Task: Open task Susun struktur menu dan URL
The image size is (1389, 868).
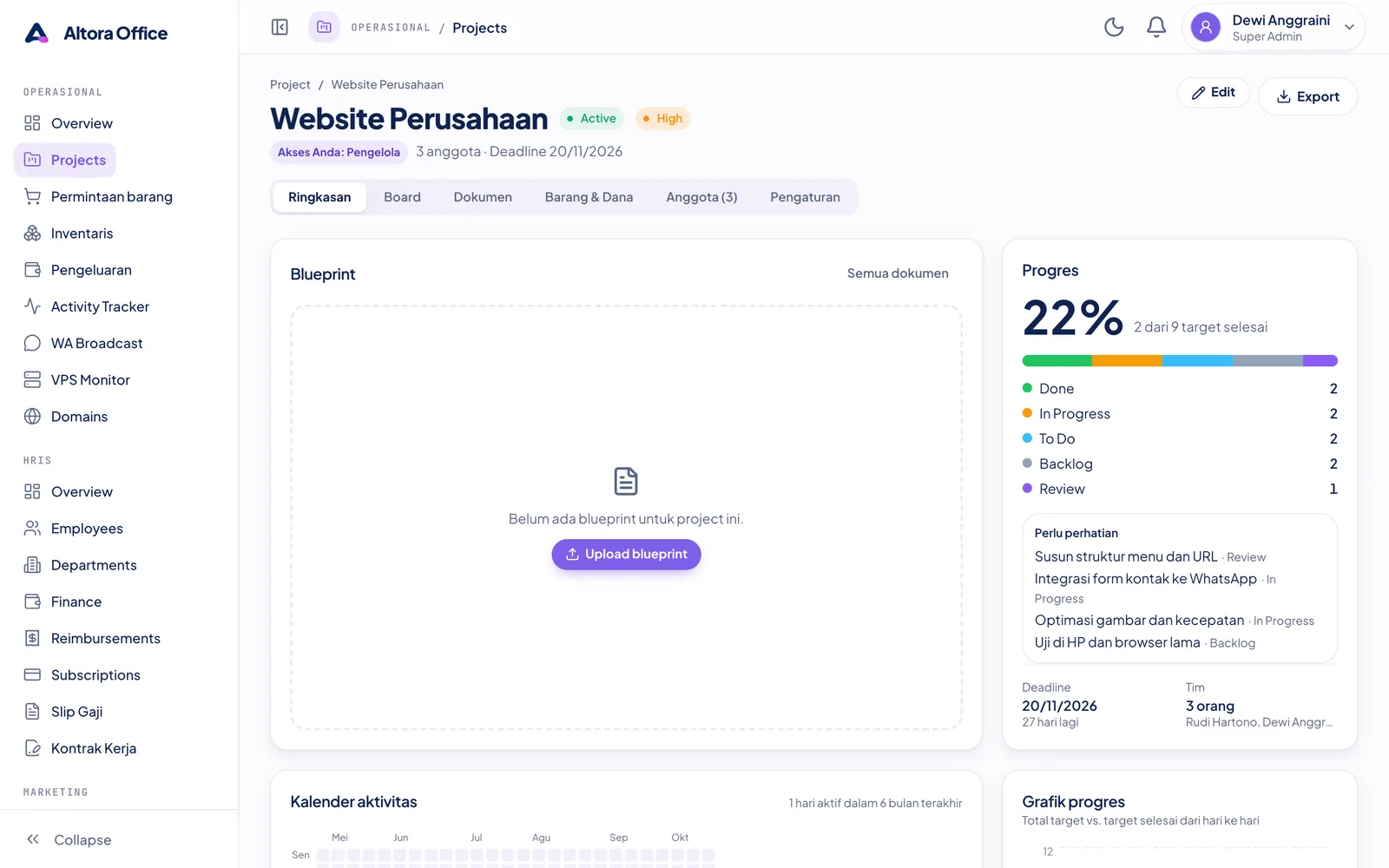Action: point(1126,556)
